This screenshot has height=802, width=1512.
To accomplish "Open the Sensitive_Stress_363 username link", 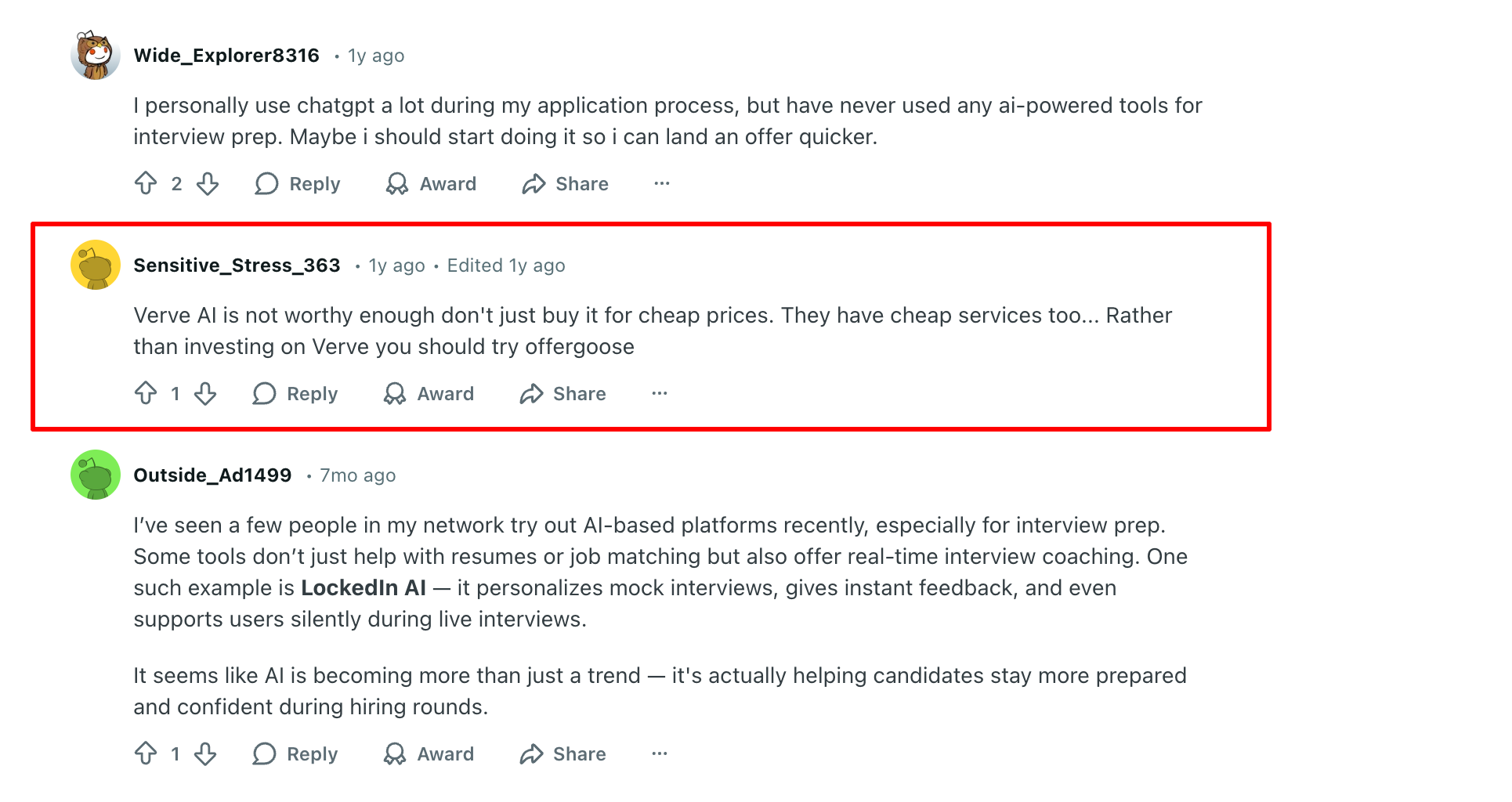I will pyautogui.click(x=237, y=266).
